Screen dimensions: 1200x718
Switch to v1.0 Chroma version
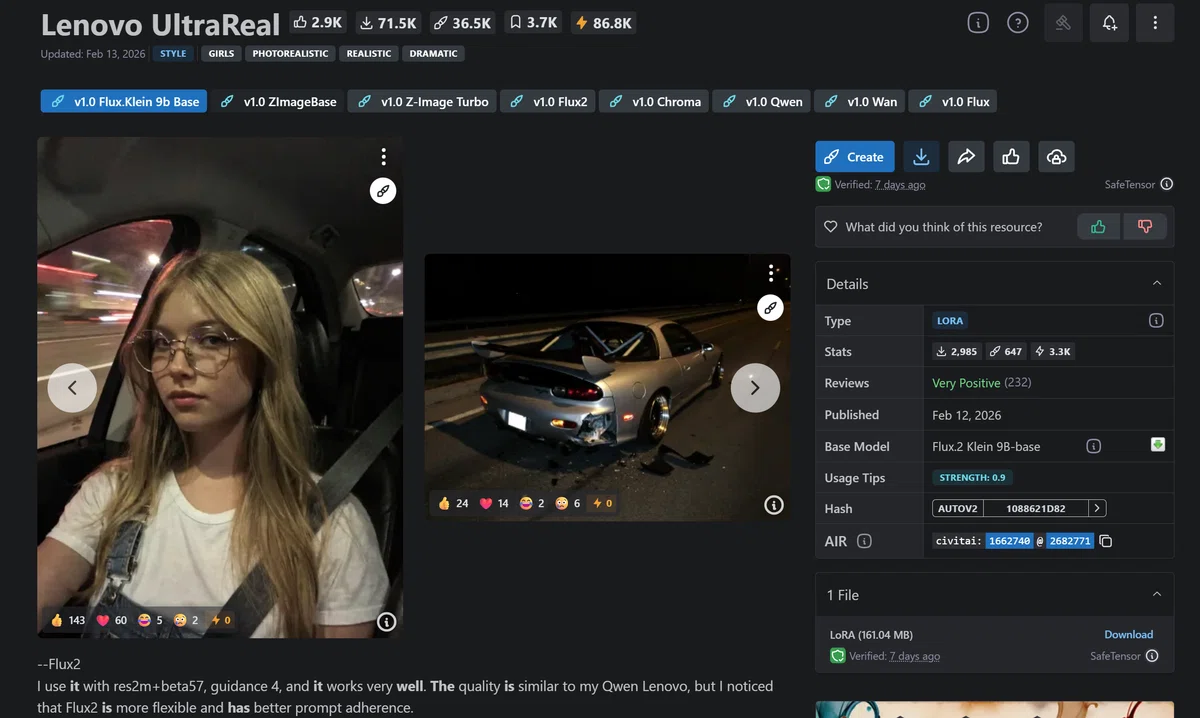655,101
